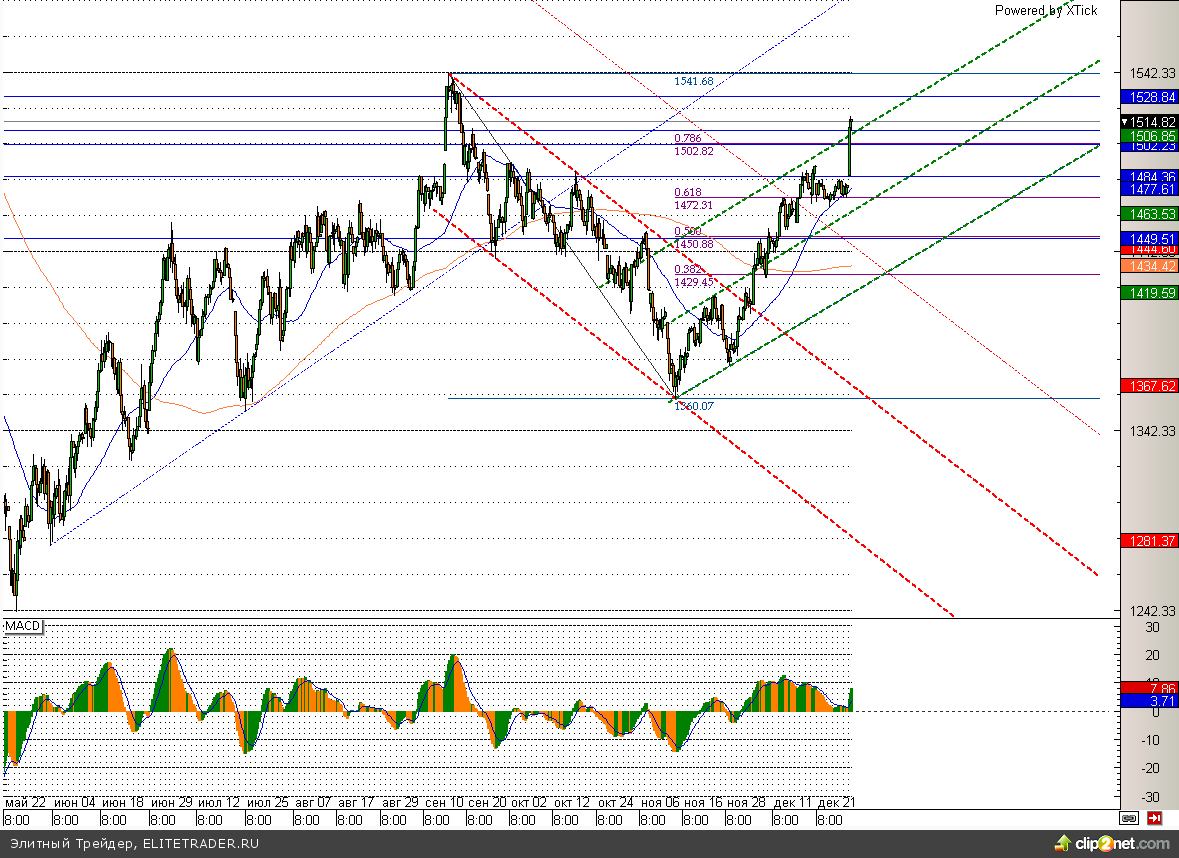Click the chain link icon below the chart
Viewport: 1179px width, 858px height.
[x=1128, y=818]
